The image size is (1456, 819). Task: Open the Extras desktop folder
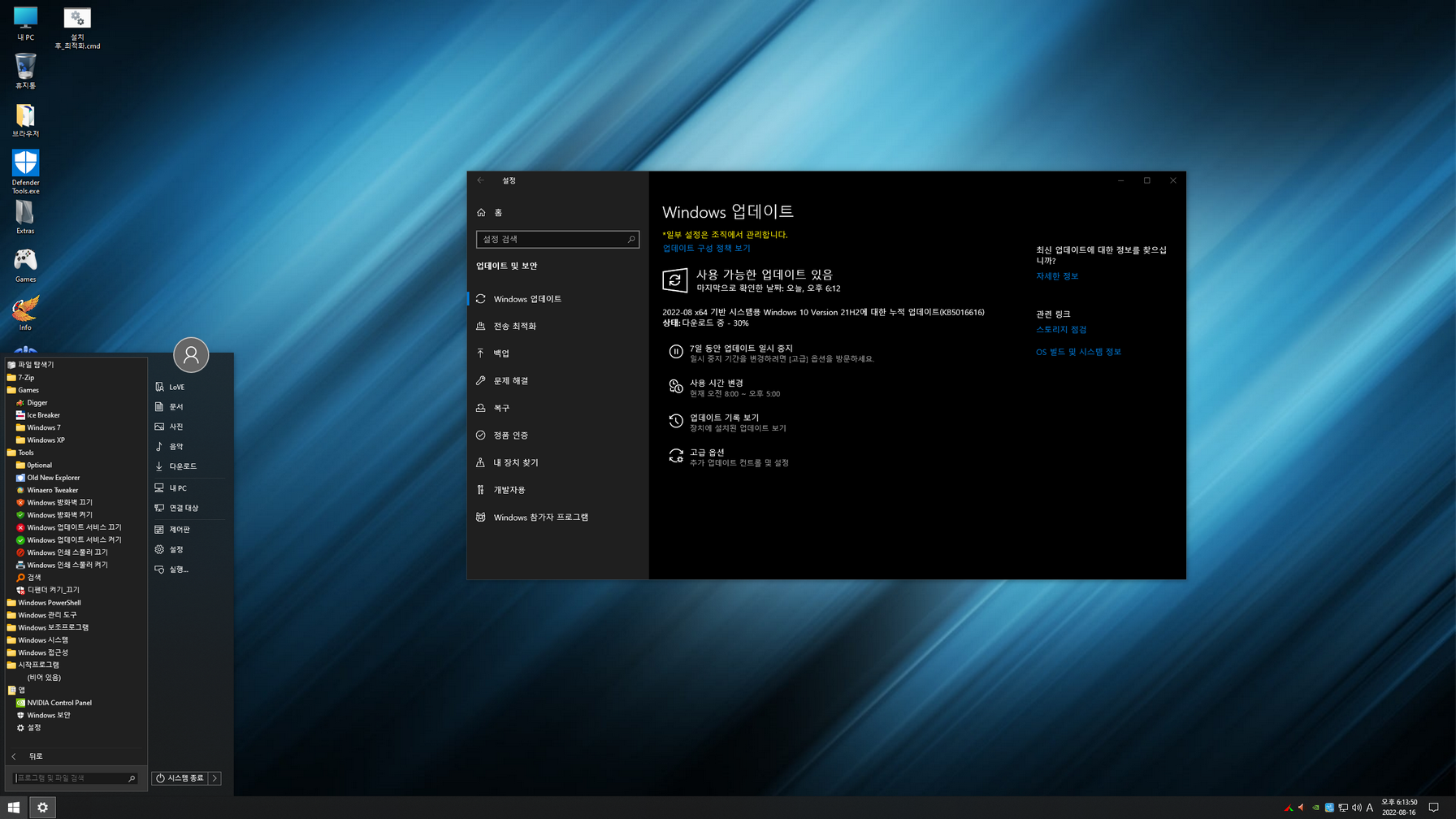pyautogui.click(x=25, y=217)
